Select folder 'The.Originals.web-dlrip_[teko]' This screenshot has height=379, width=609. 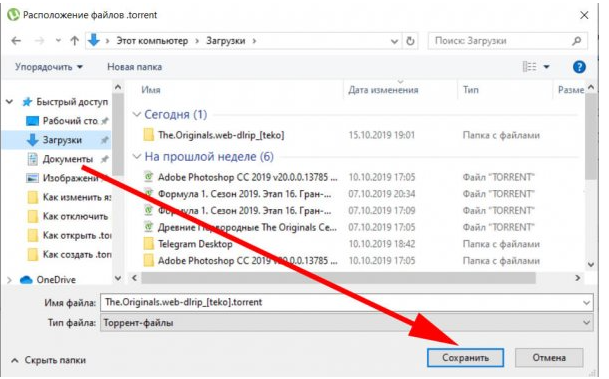point(221,135)
